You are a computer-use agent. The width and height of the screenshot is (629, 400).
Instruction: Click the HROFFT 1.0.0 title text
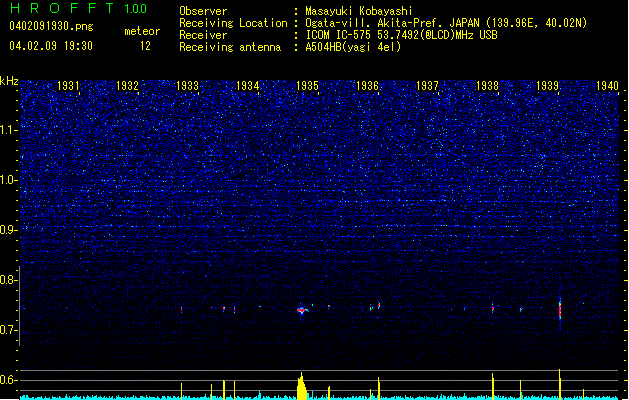coord(79,8)
